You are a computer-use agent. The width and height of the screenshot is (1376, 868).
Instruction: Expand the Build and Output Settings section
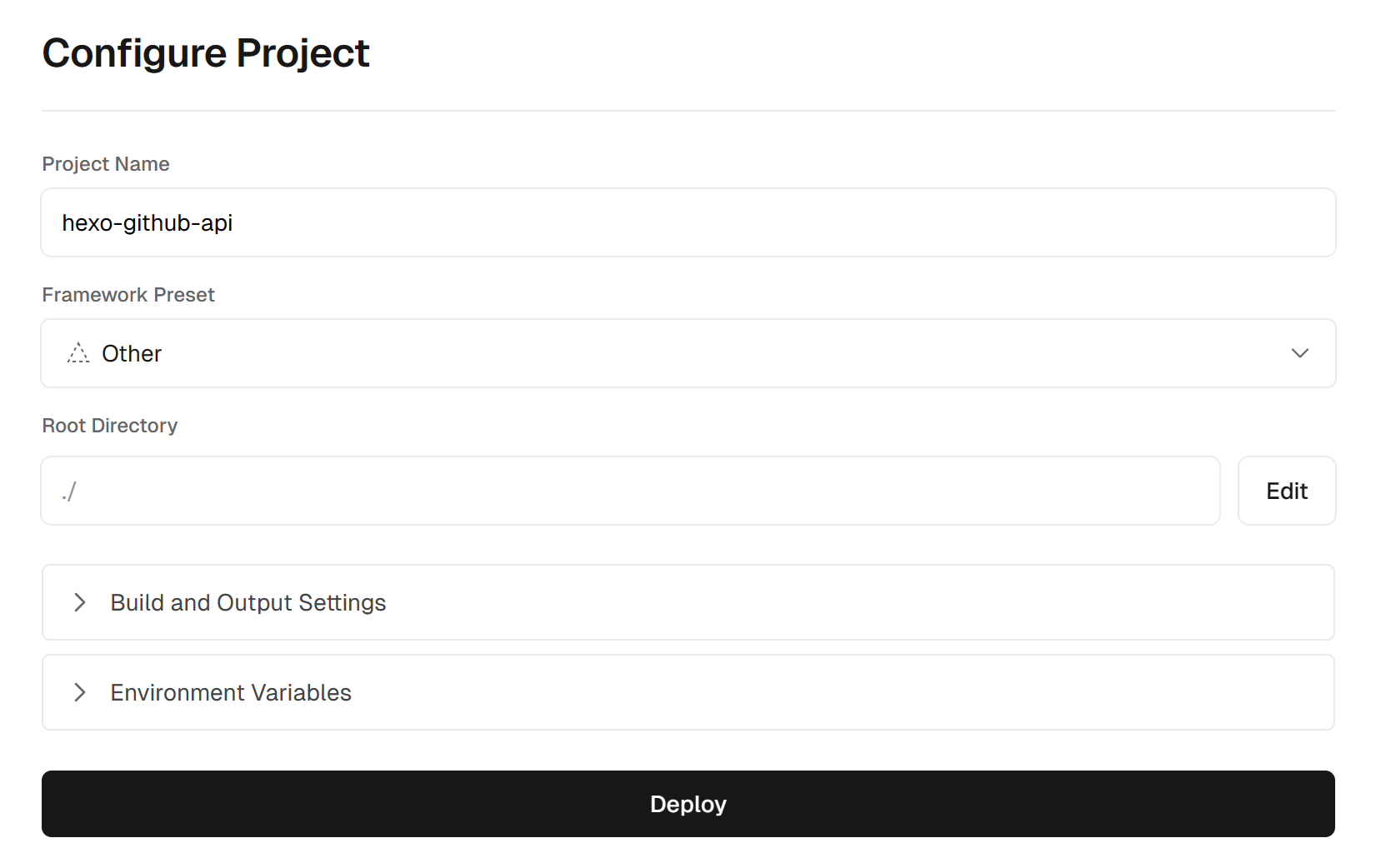[x=688, y=602]
